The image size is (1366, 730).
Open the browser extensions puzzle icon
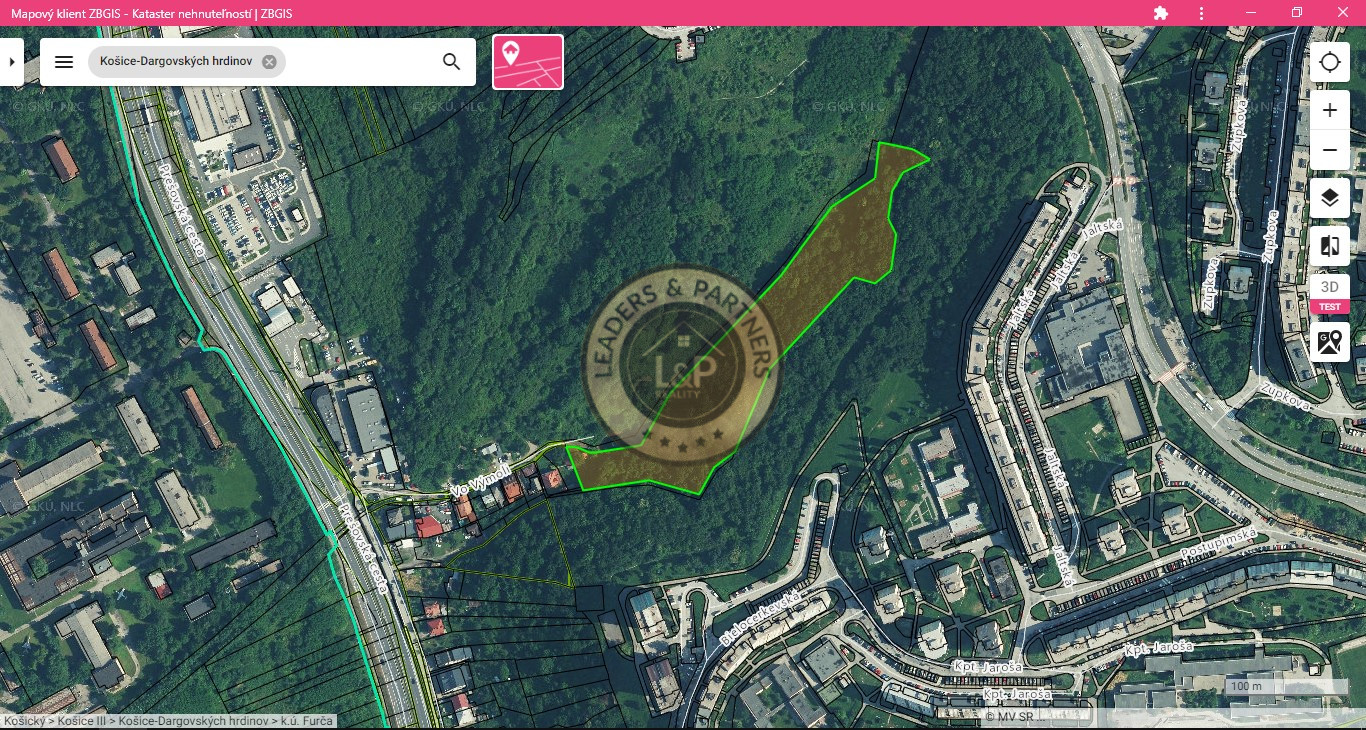coord(1160,13)
